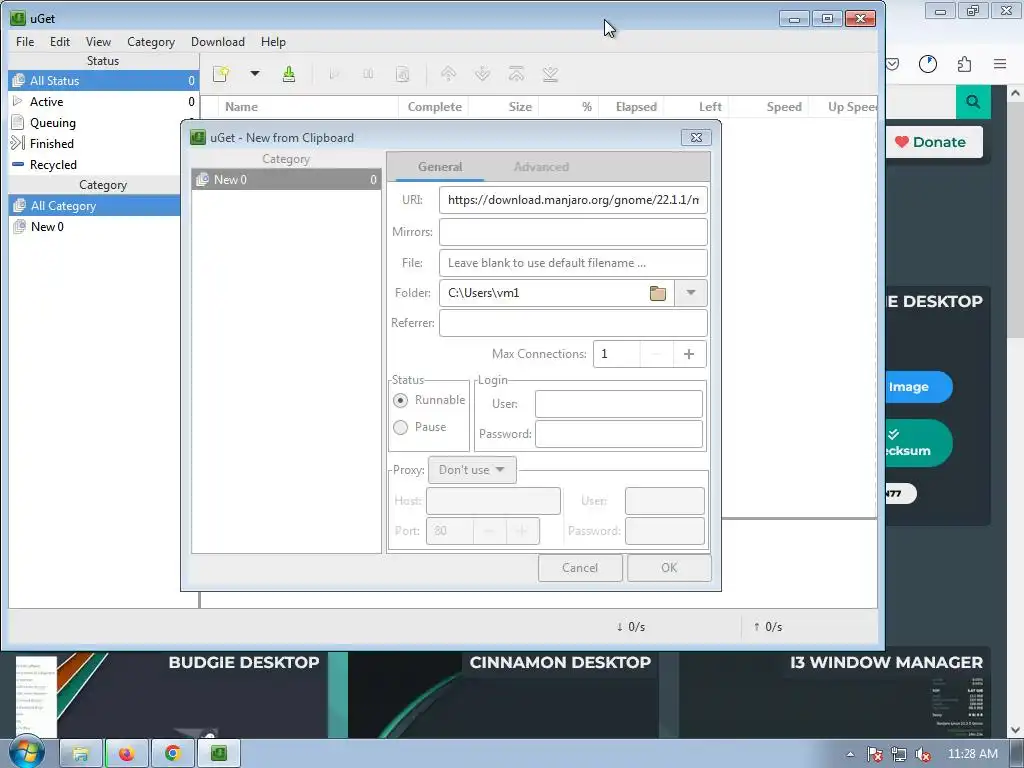Viewport: 1024px width, 768px height.
Task: Switch to the Advanced tab
Action: 541,167
